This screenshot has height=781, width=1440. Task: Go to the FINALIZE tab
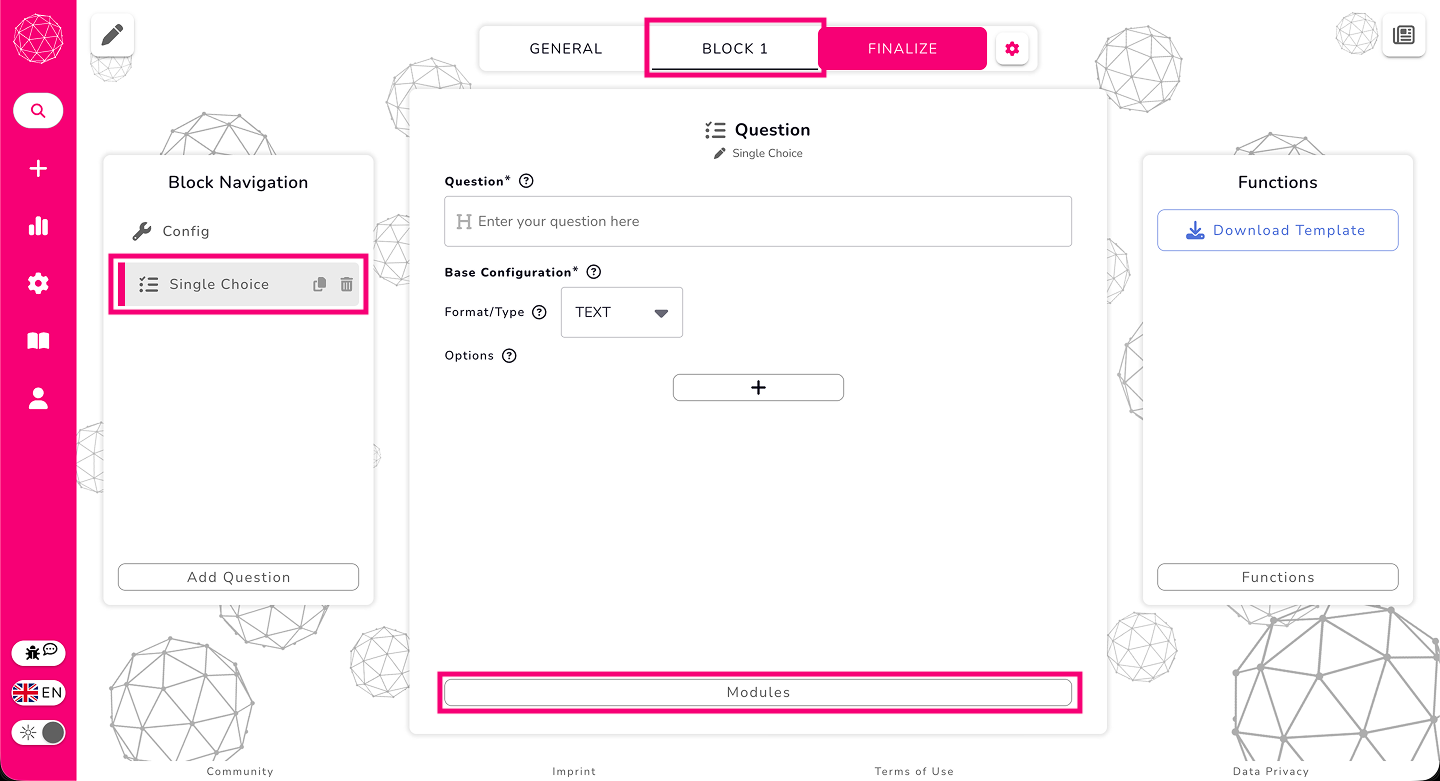point(902,47)
